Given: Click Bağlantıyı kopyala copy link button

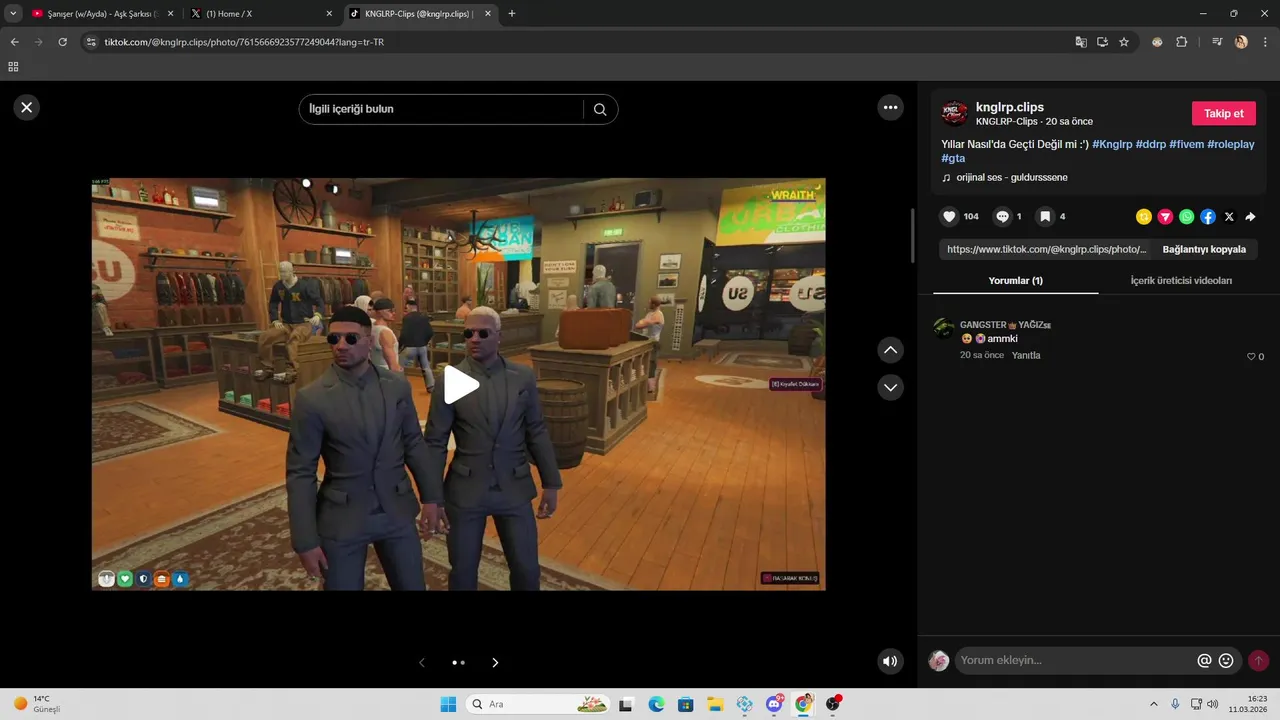Looking at the screenshot, I should 1204,249.
